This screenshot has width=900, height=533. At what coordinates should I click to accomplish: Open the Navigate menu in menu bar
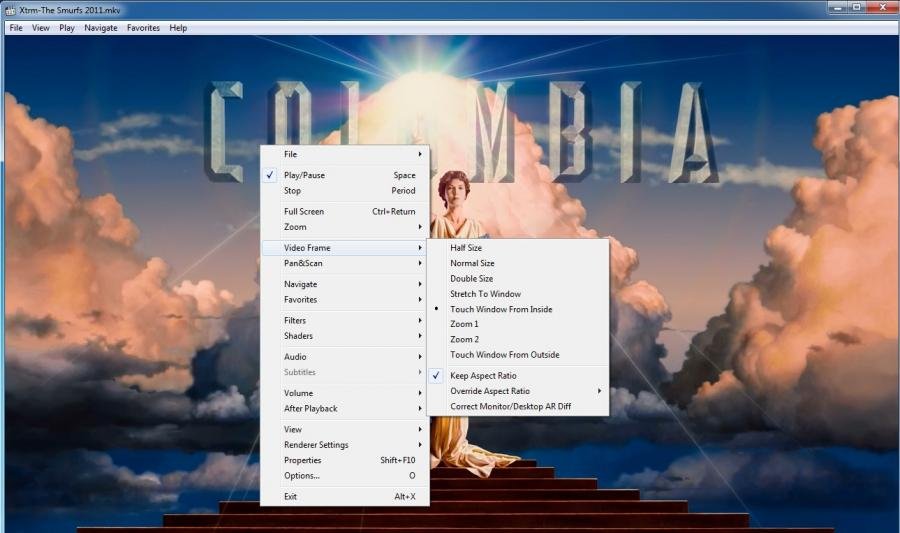pos(101,28)
